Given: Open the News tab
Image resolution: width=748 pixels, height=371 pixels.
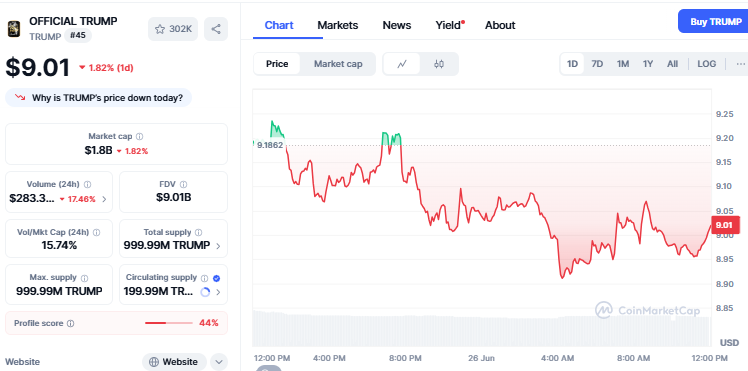Looking at the screenshot, I should tap(397, 25).
